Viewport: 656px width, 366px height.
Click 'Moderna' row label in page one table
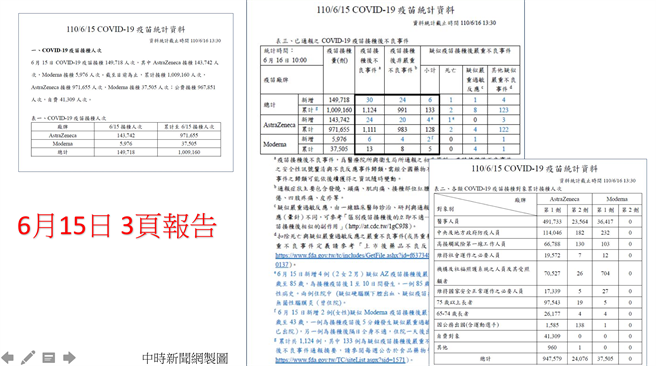click(x=63, y=143)
